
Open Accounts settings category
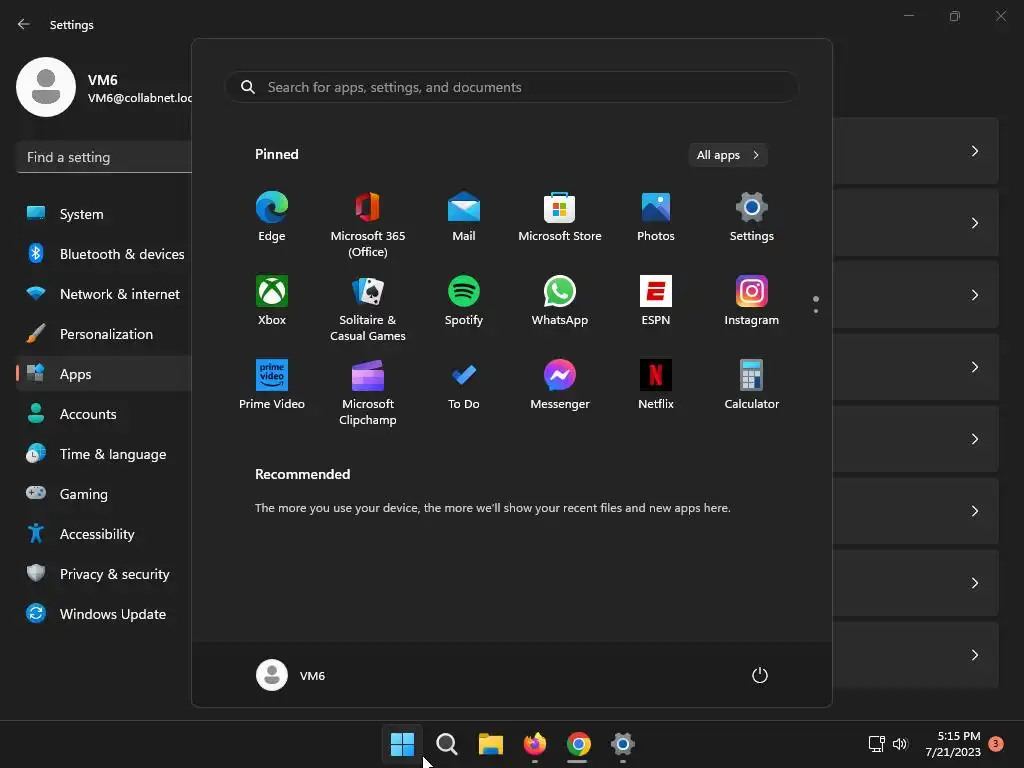pyautogui.click(x=104, y=414)
